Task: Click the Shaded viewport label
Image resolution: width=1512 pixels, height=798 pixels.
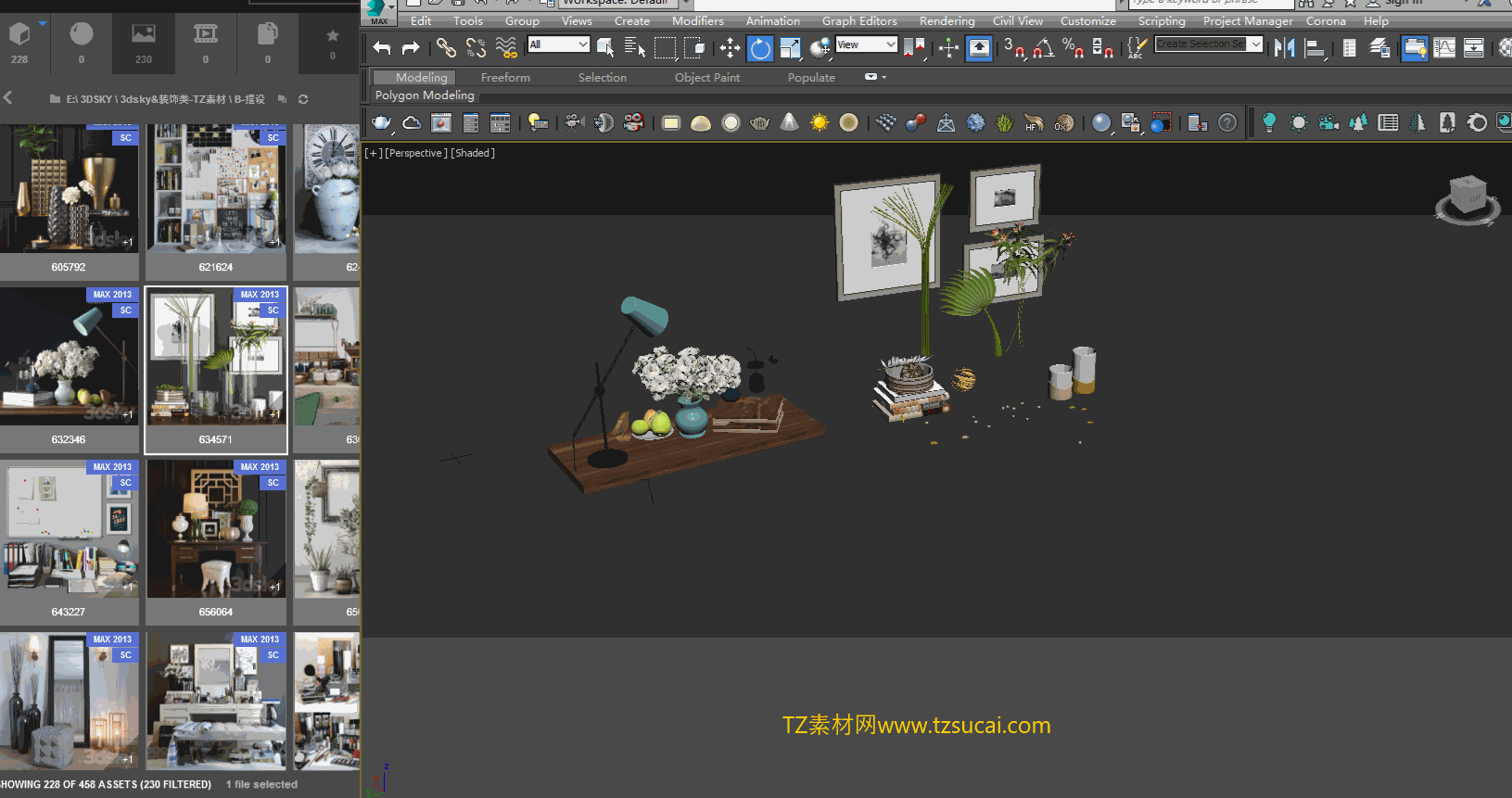Action: [x=473, y=153]
